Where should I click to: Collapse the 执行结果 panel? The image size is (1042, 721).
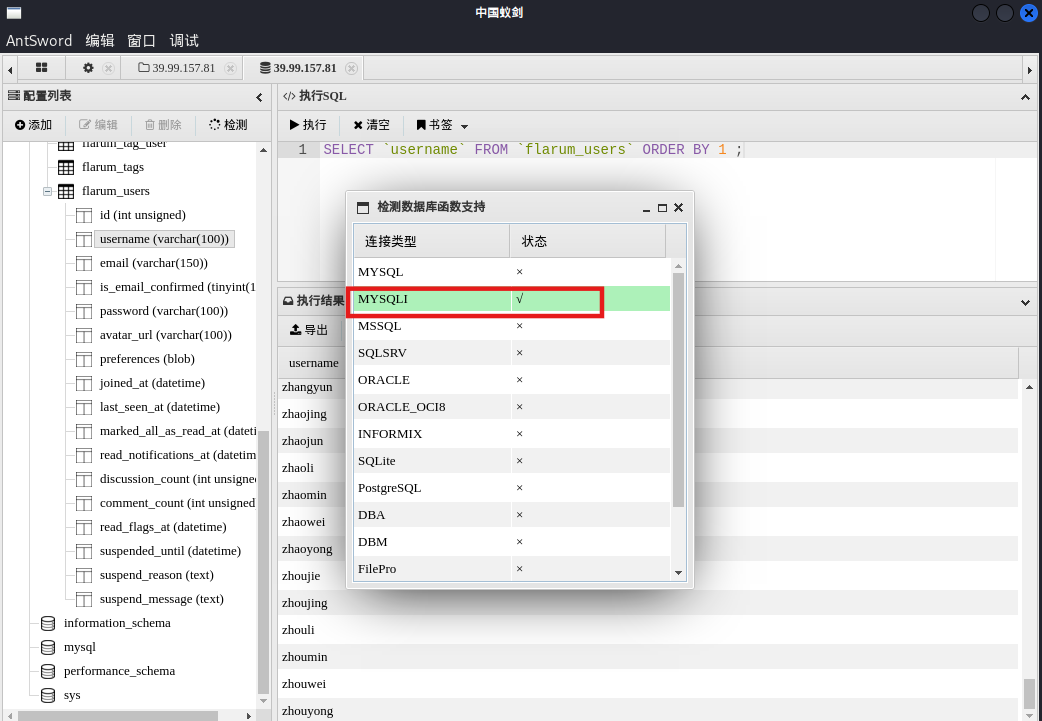point(1025,302)
